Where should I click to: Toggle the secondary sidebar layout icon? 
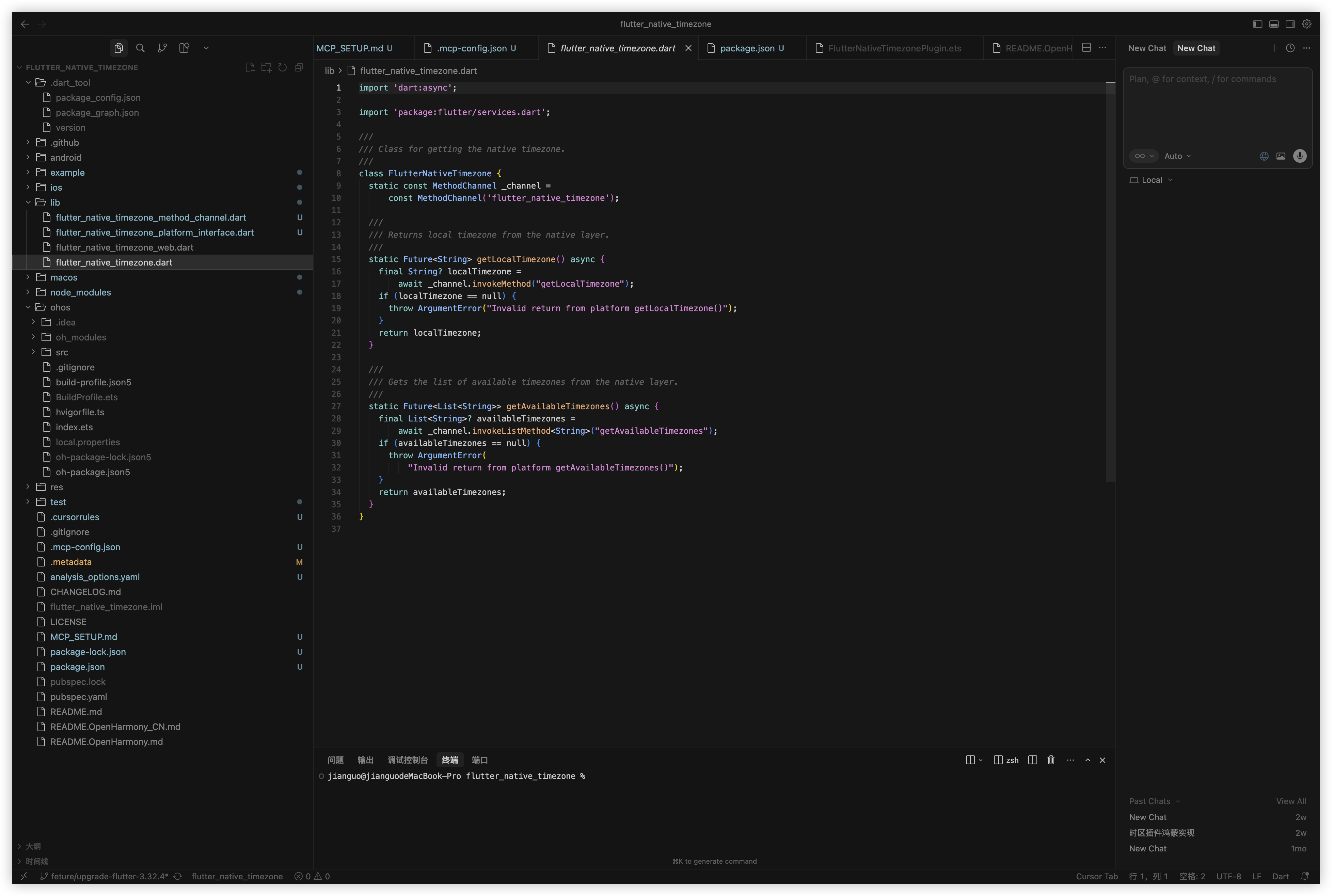1290,24
